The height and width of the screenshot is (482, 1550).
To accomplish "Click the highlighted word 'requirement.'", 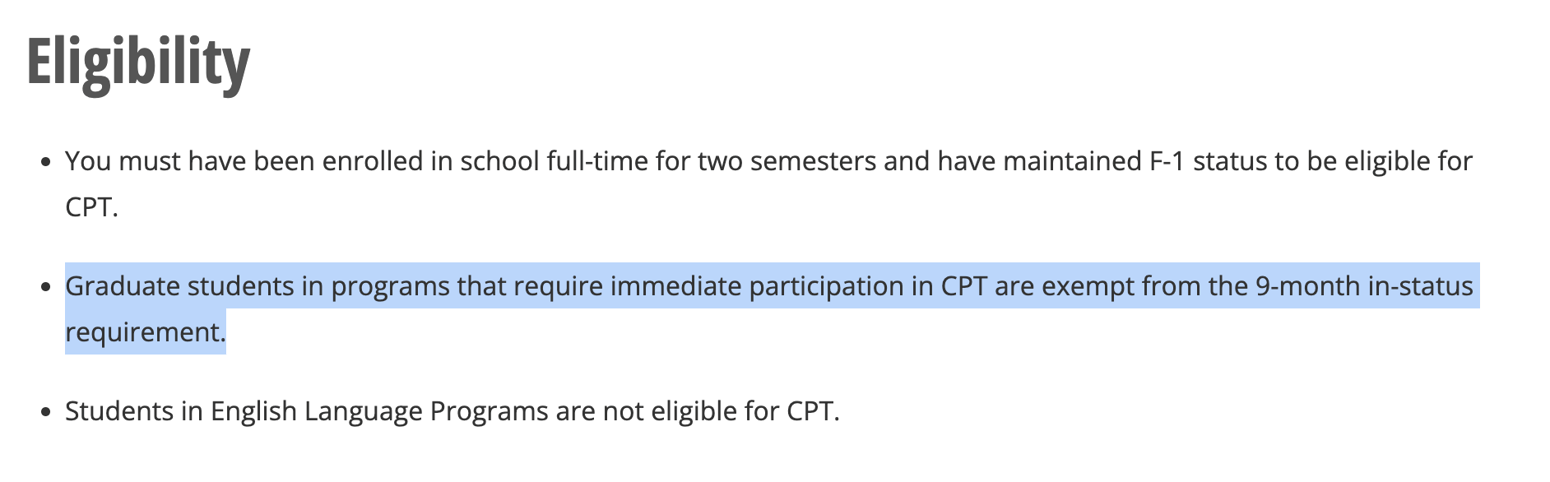I will tap(146, 331).
